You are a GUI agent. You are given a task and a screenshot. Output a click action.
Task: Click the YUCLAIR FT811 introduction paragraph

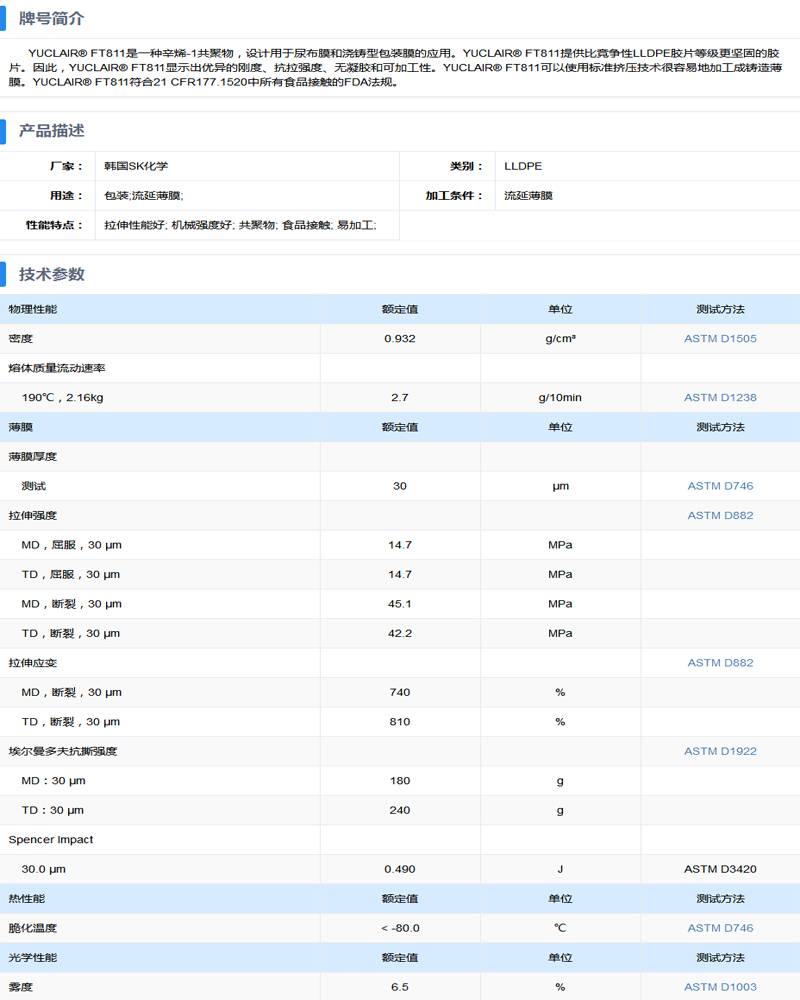pyautogui.click(x=396, y=68)
